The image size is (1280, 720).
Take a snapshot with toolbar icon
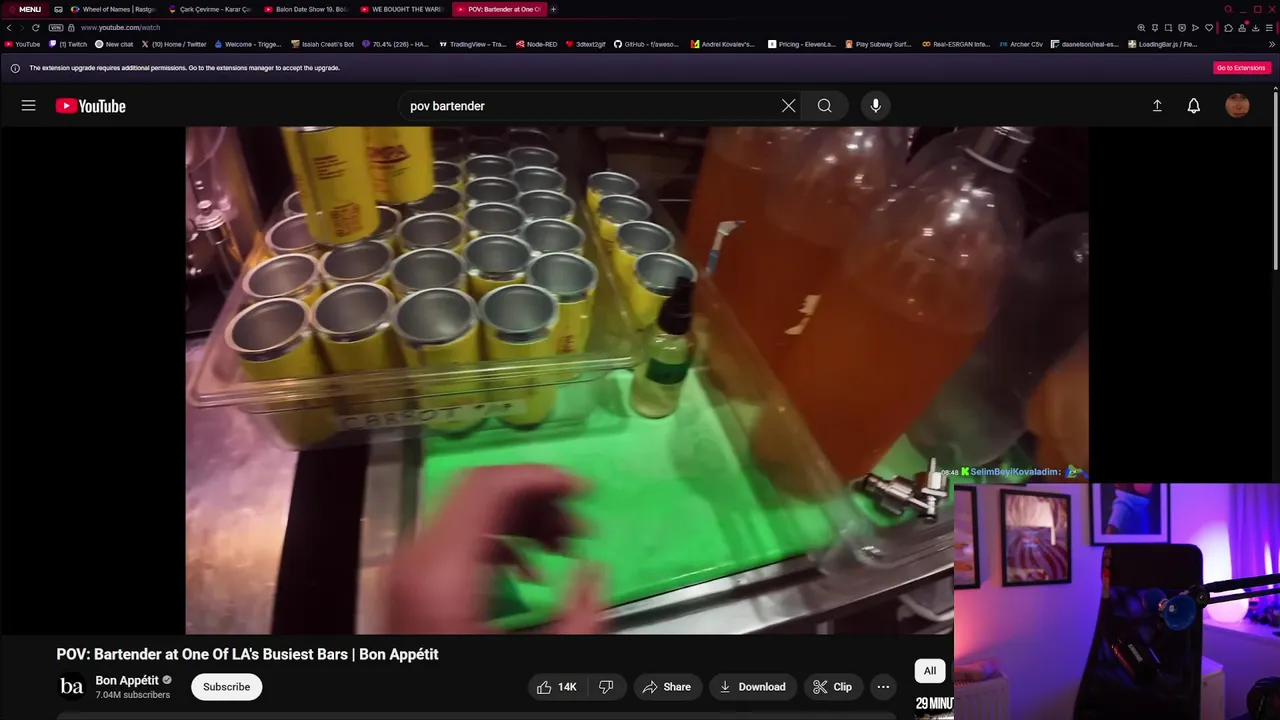(x=1168, y=27)
